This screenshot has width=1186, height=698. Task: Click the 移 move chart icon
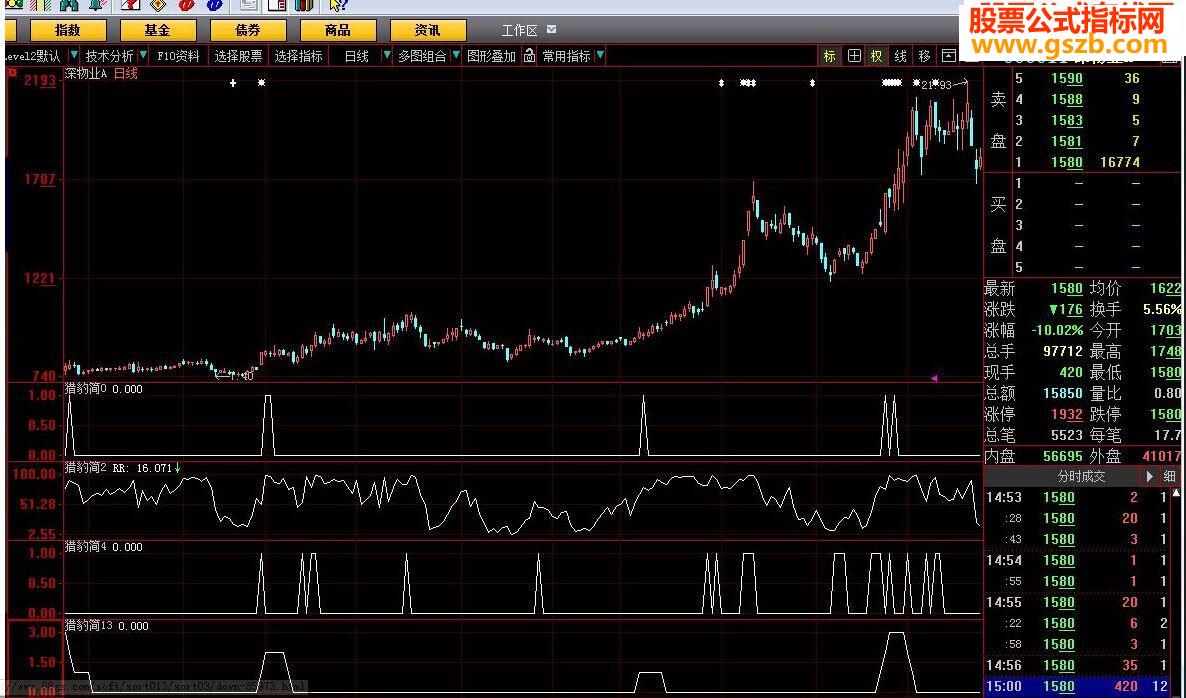point(924,56)
